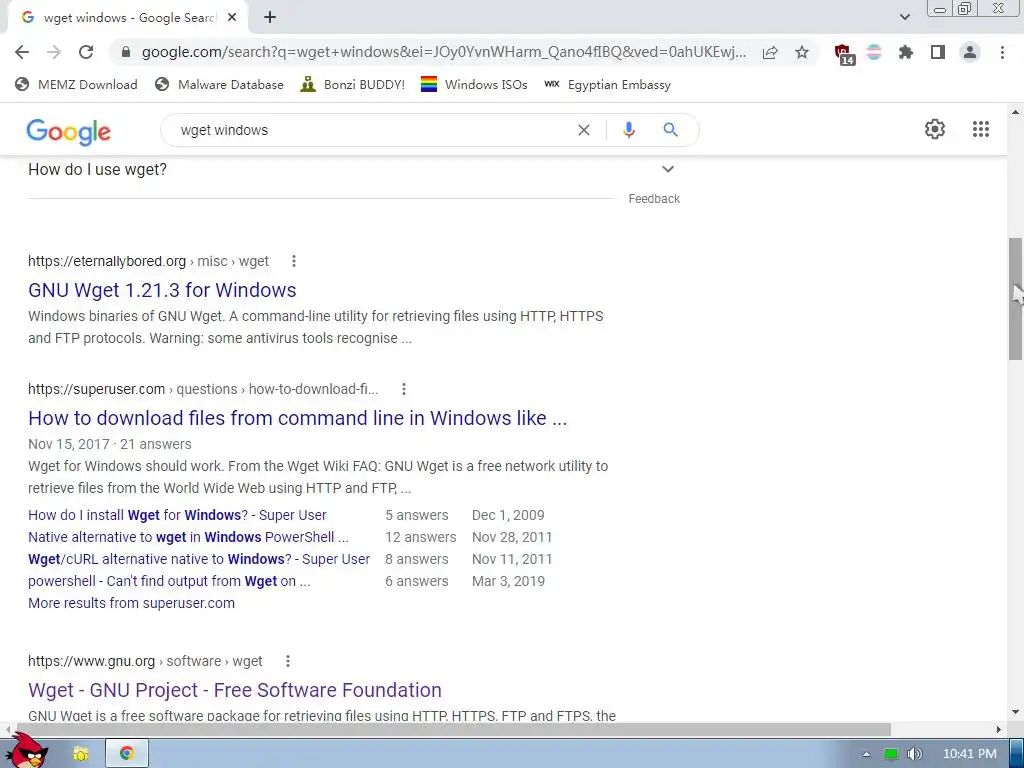This screenshot has width=1024, height=768.
Task: Open Egyptian Embassy bookmark
Action: click(x=607, y=84)
